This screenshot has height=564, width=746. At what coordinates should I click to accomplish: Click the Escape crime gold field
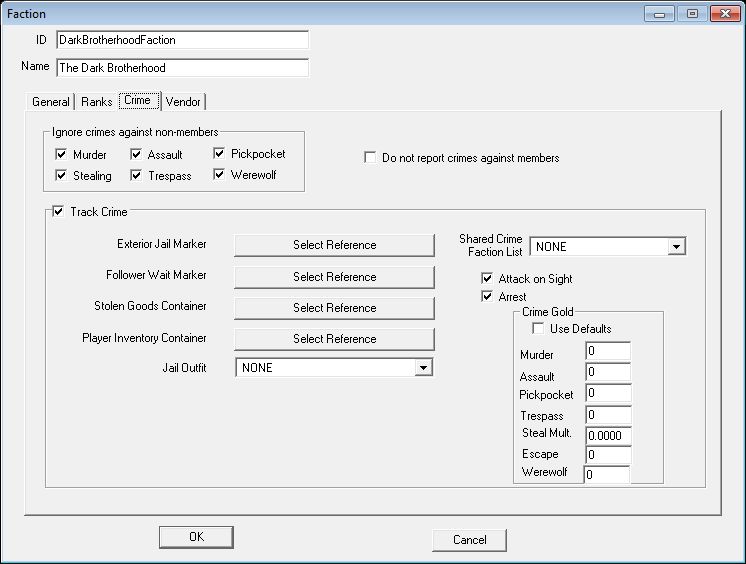[608, 455]
